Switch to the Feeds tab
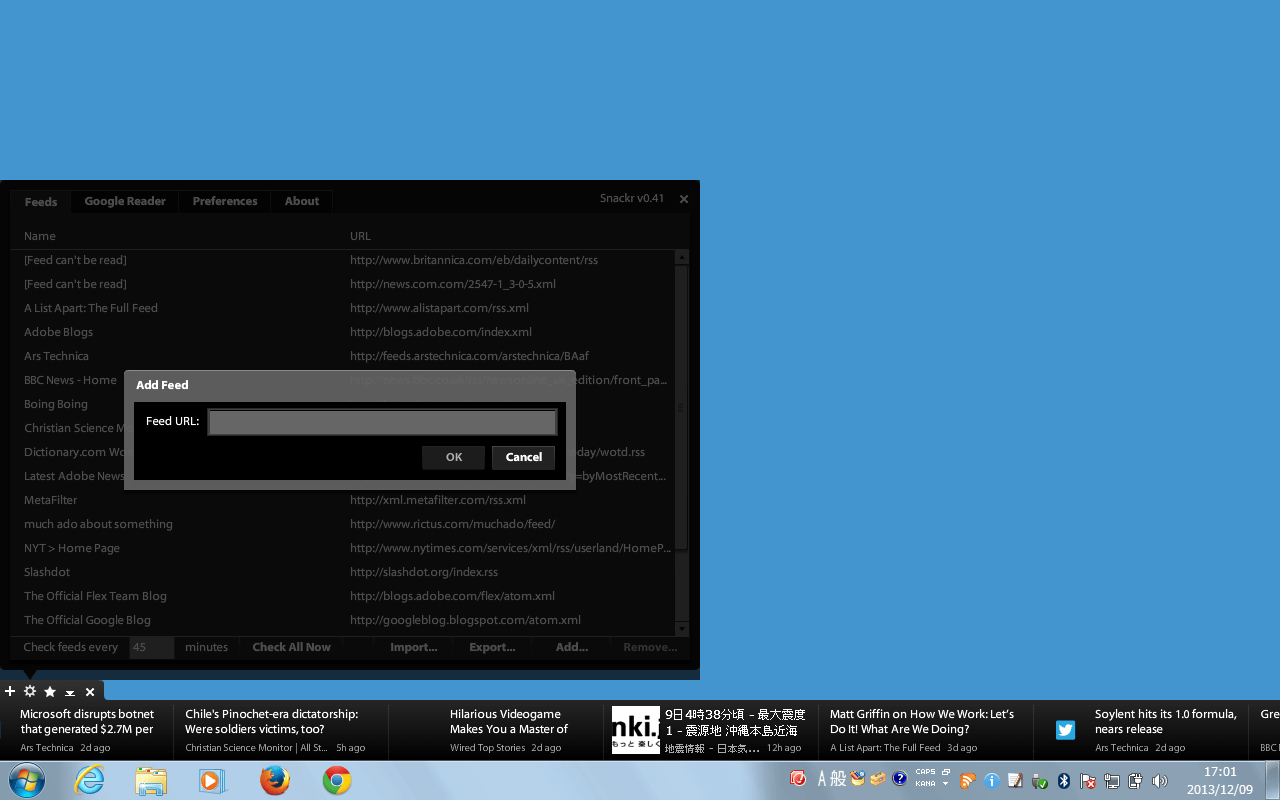Image resolution: width=1280 pixels, height=800 pixels. (x=41, y=202)
